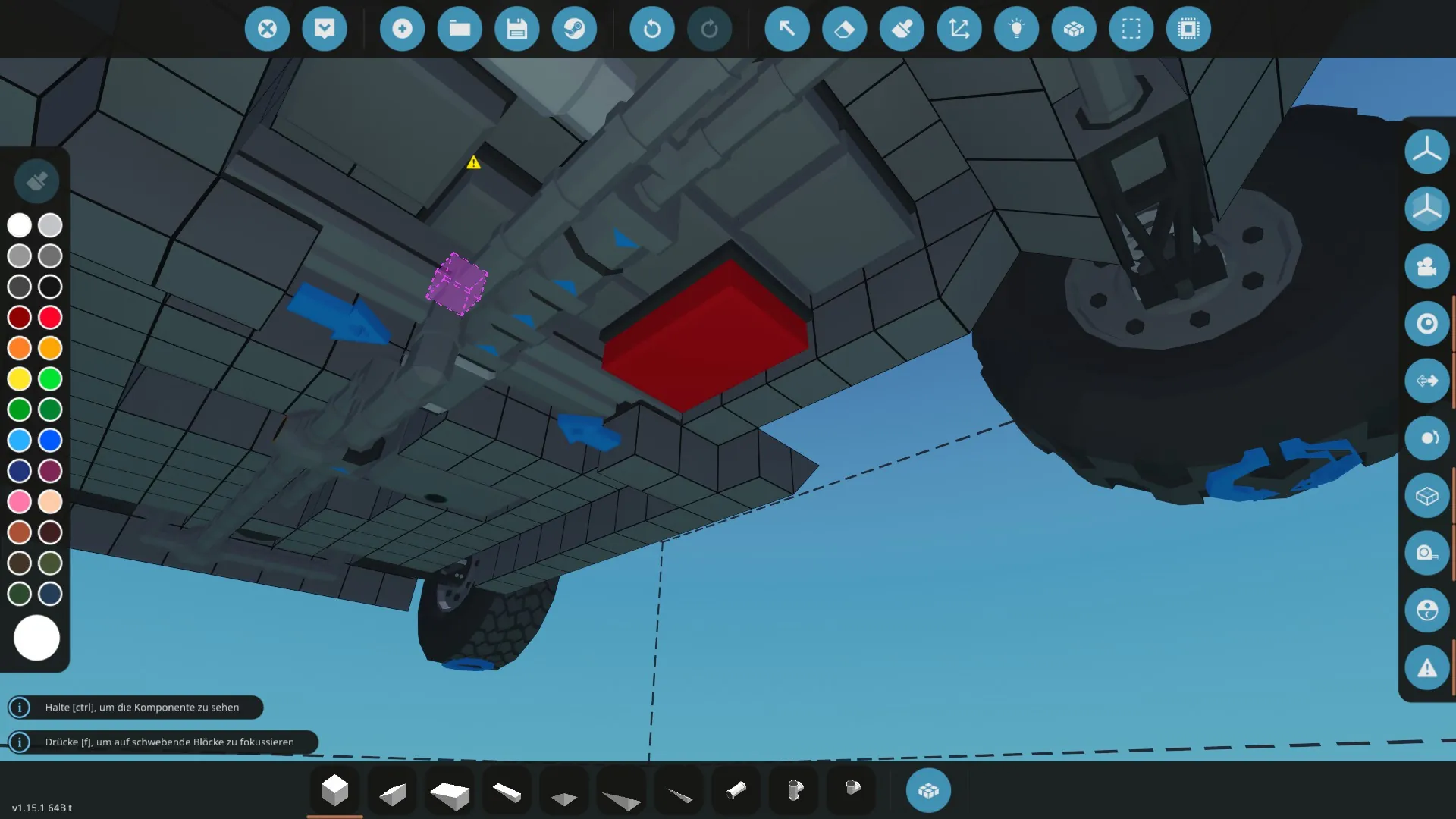The height and width of the screenshot is (819, 1456).
Task: Open the component inventory blocks button
Action: pyautogui.click(x=928, y=791)
